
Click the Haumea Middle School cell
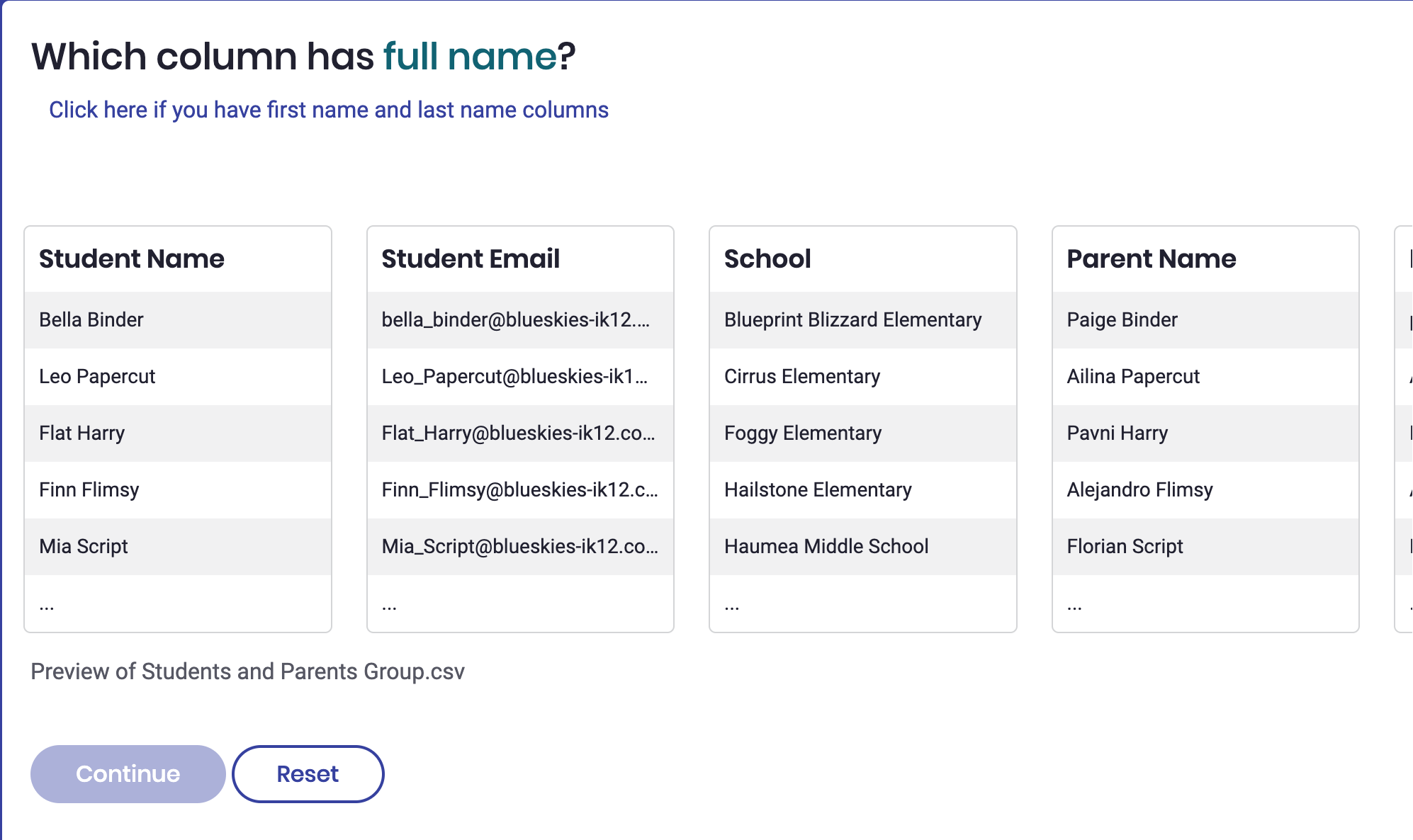pos(863,546)
